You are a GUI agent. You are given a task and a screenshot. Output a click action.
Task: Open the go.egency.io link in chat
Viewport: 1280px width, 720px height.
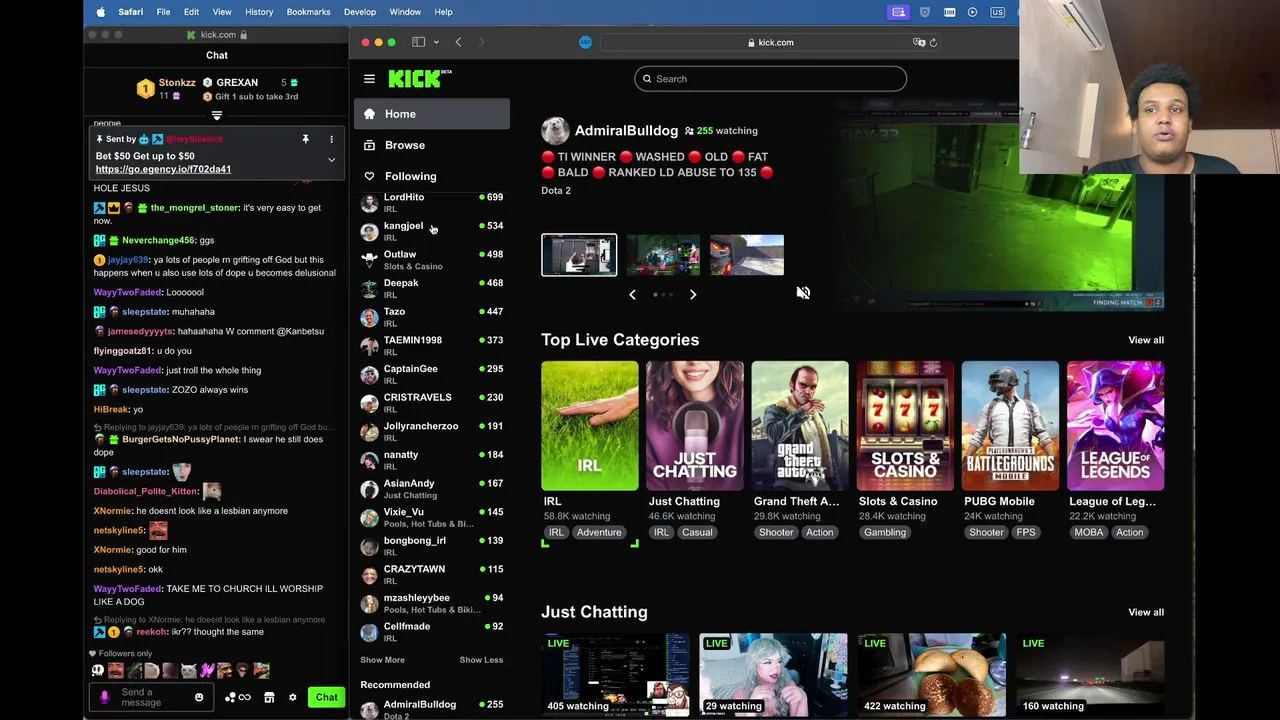point(163,169)
